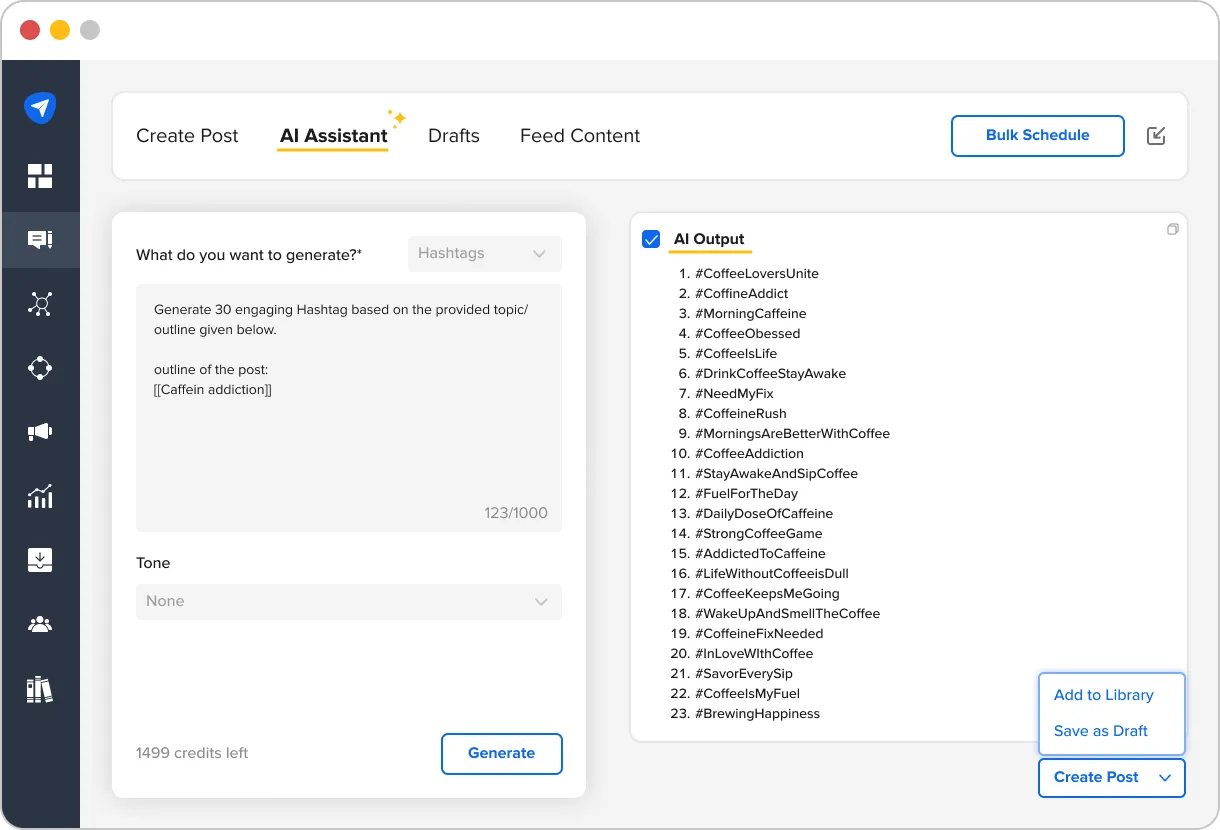Click the 1499 credits left text
The width and height of the screenshot is (1220, 830).
192,753
